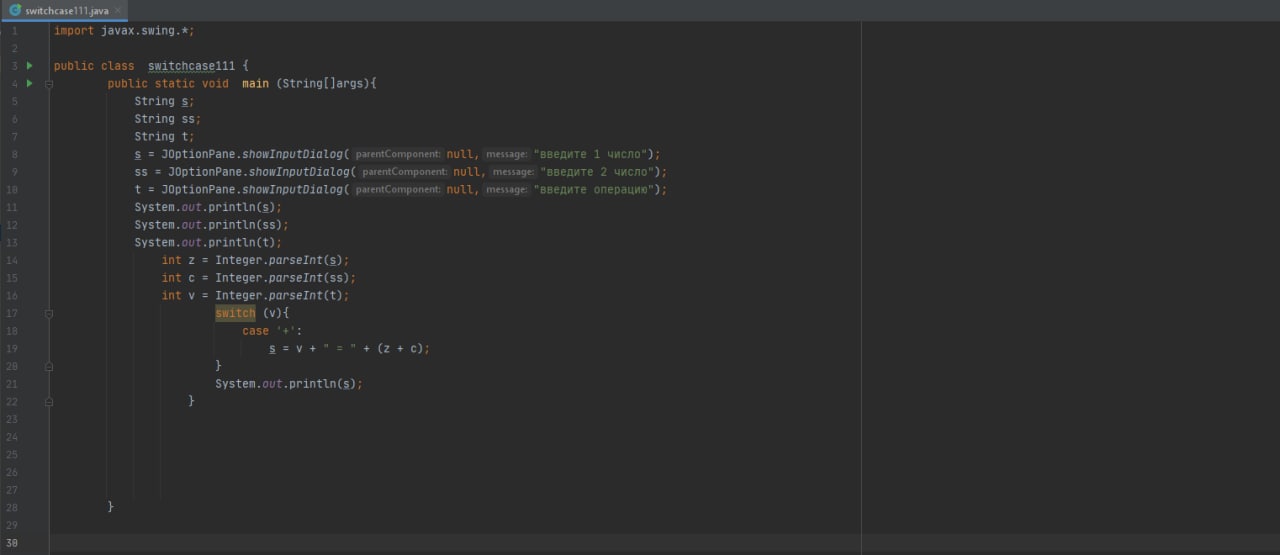The width and height of the screenshot is (1280, 555).
Task: Click the highlighted switch keyword
Action: 235,313
